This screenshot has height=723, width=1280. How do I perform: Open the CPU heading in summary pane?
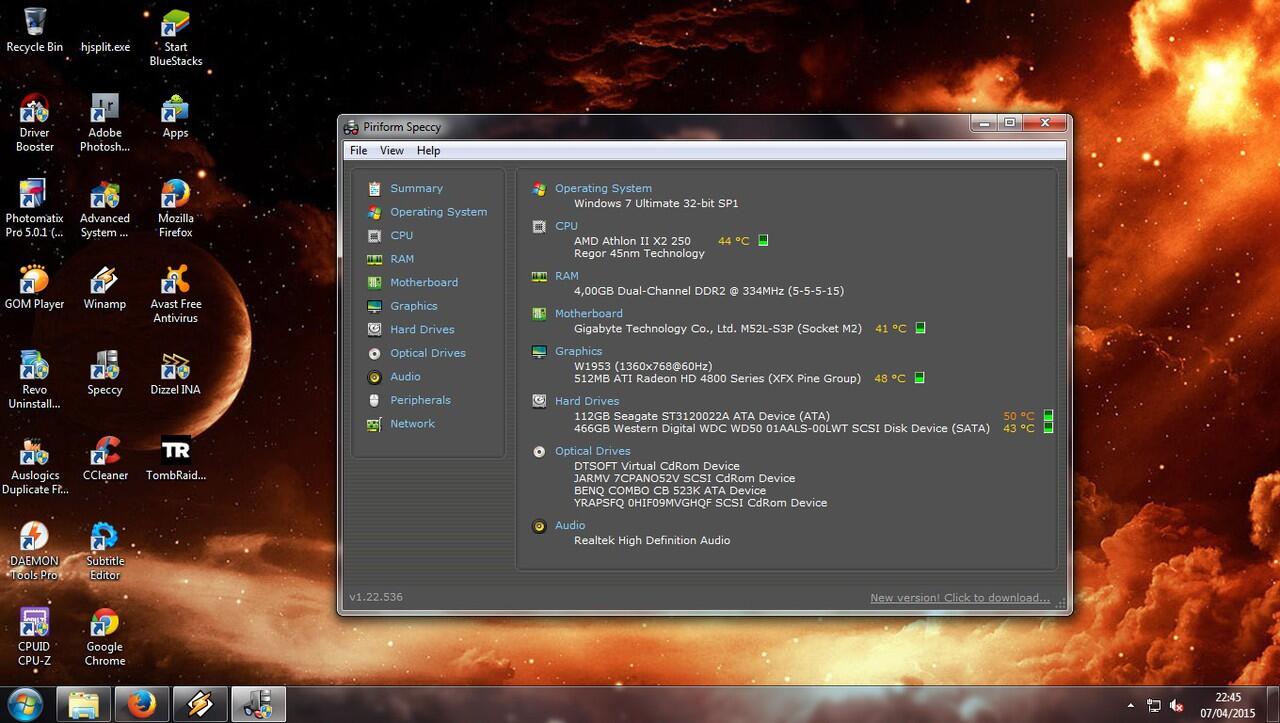pos(566,226)
